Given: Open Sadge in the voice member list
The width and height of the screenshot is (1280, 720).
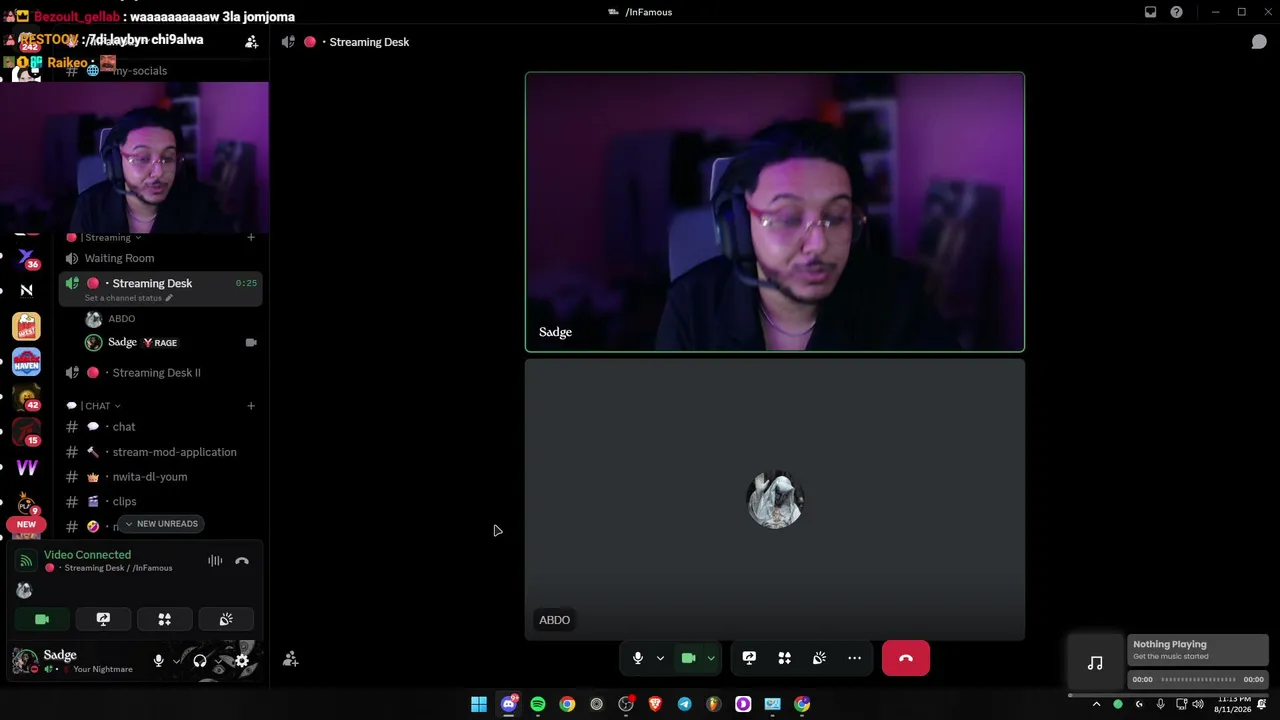Looking at the screenshot, I should point(171,342).
